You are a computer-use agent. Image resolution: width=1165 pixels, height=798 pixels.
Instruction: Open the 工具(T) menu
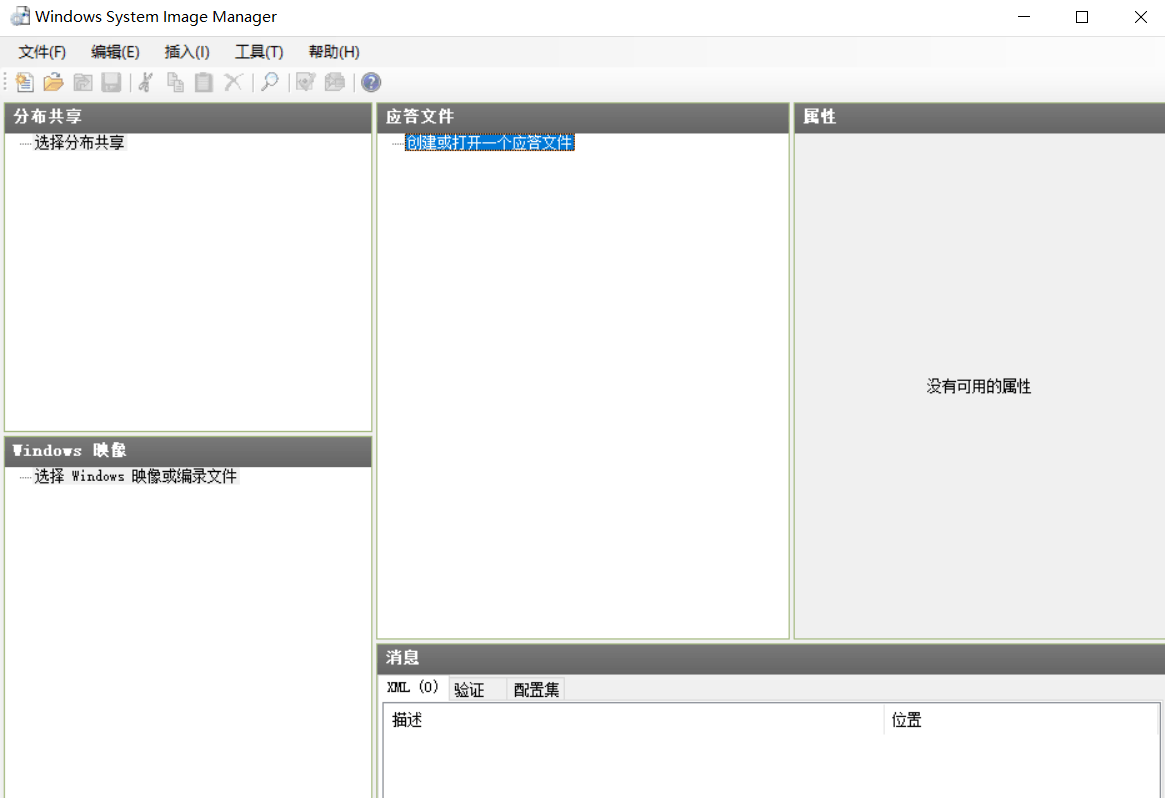click(x=259, y=52)
